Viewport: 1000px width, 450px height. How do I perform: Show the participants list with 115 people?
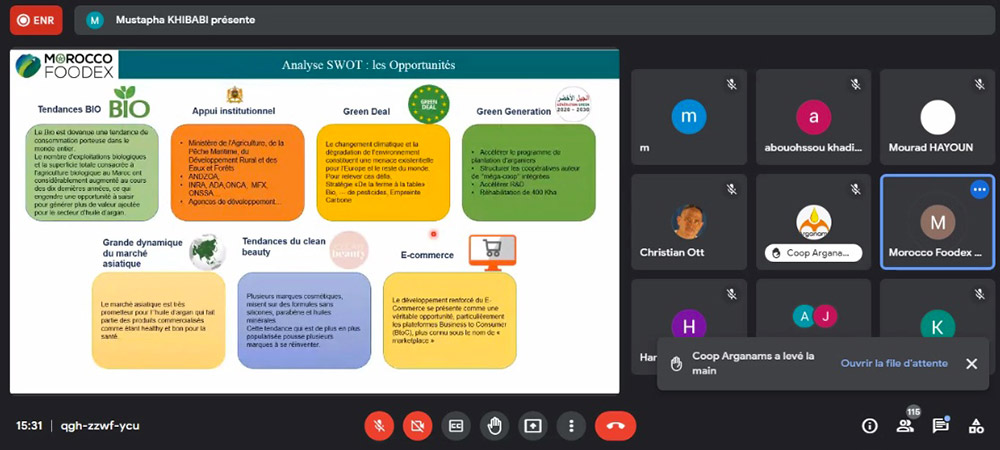click(x=905, y=425)
